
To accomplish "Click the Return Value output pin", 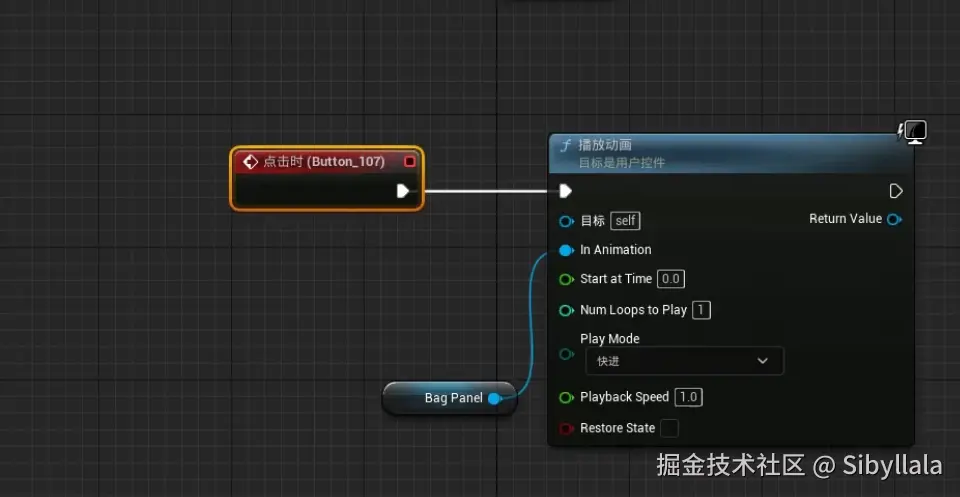I will 894,219.
